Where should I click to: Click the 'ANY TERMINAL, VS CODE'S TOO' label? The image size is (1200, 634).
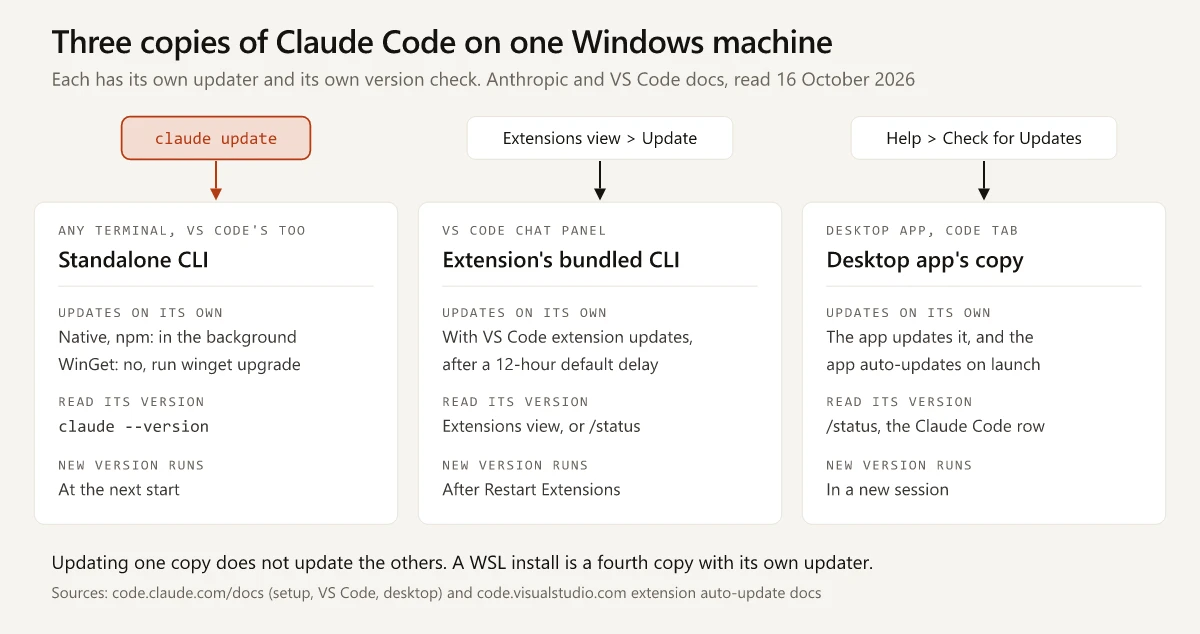[x=182, y=230]
